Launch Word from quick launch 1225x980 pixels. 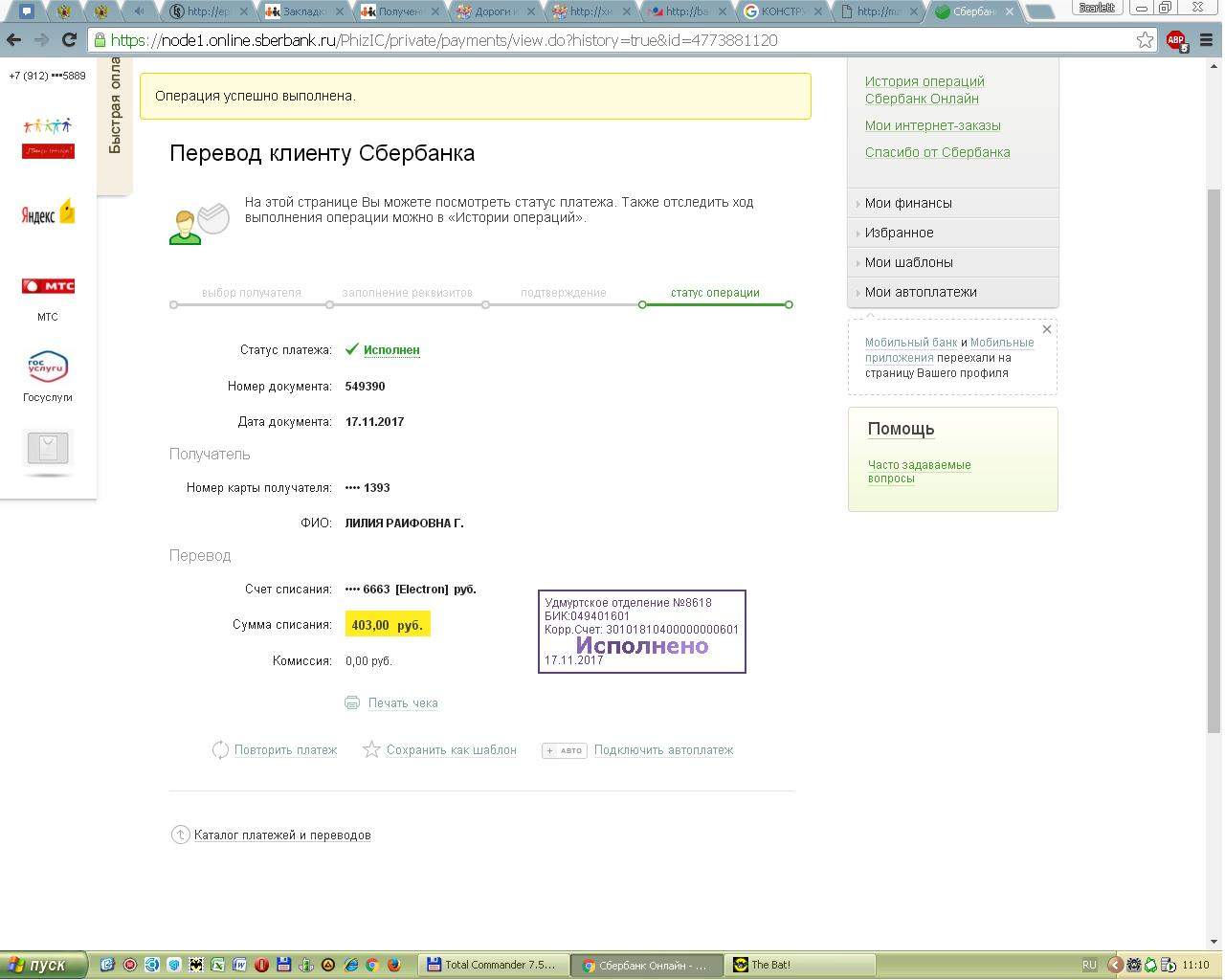(x=239, y=965)
